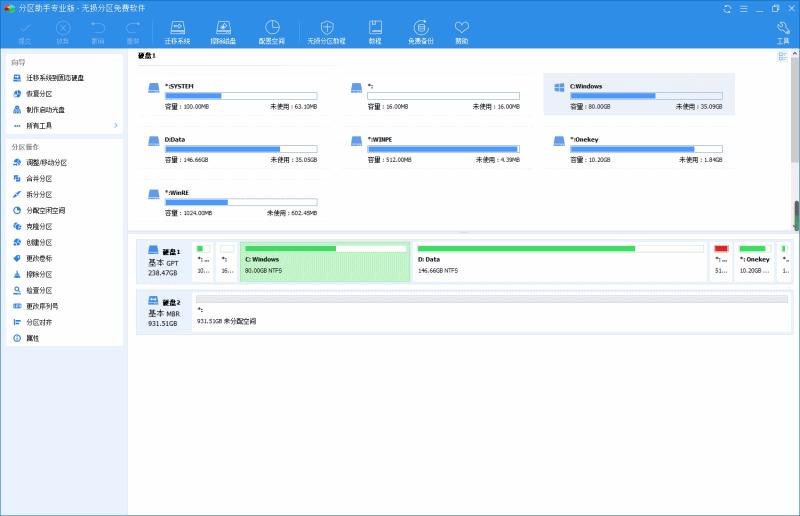Select the *: Onekey 10.20GB block

tap(755, 261)
